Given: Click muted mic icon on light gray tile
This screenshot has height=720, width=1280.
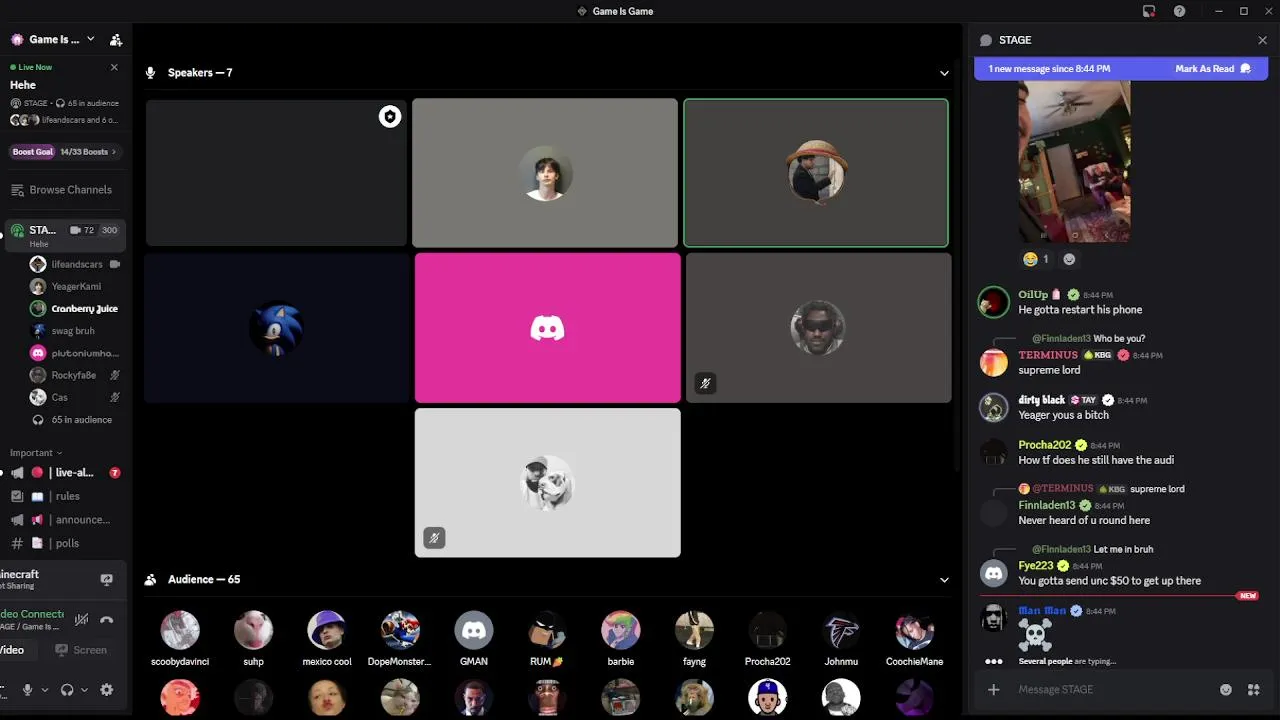Looking at the screenshot, I should 434,538.
